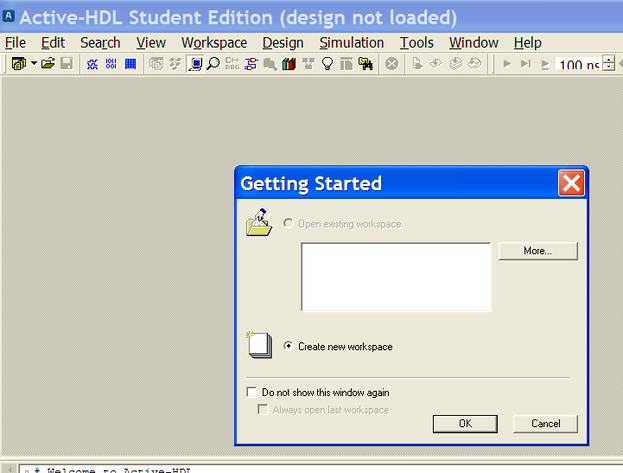This screenshot has width=623, height=473.
Task: Click the save floppy disk icon
Action: 66,64
